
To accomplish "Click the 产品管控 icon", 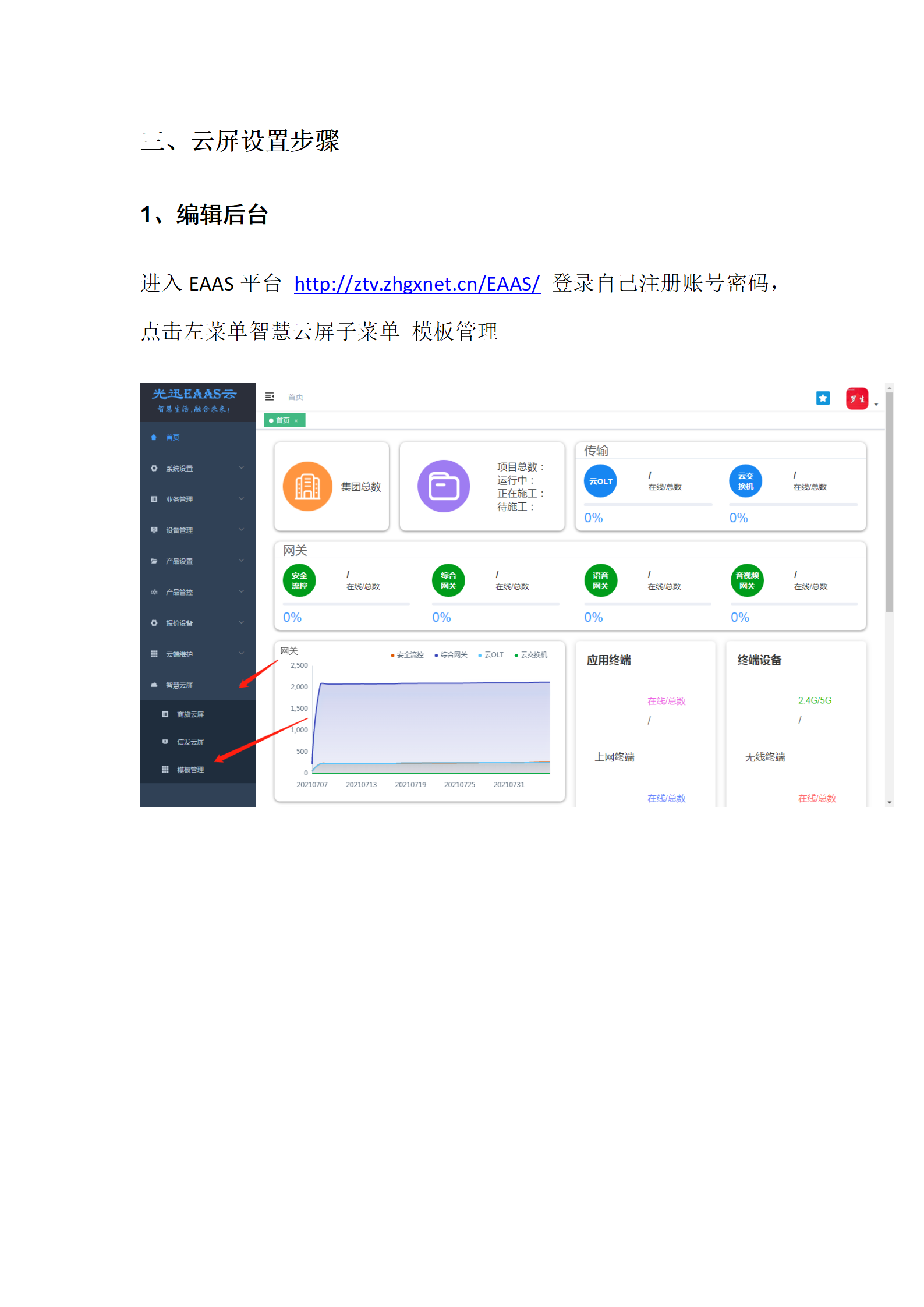I will [x=154, y=591].
